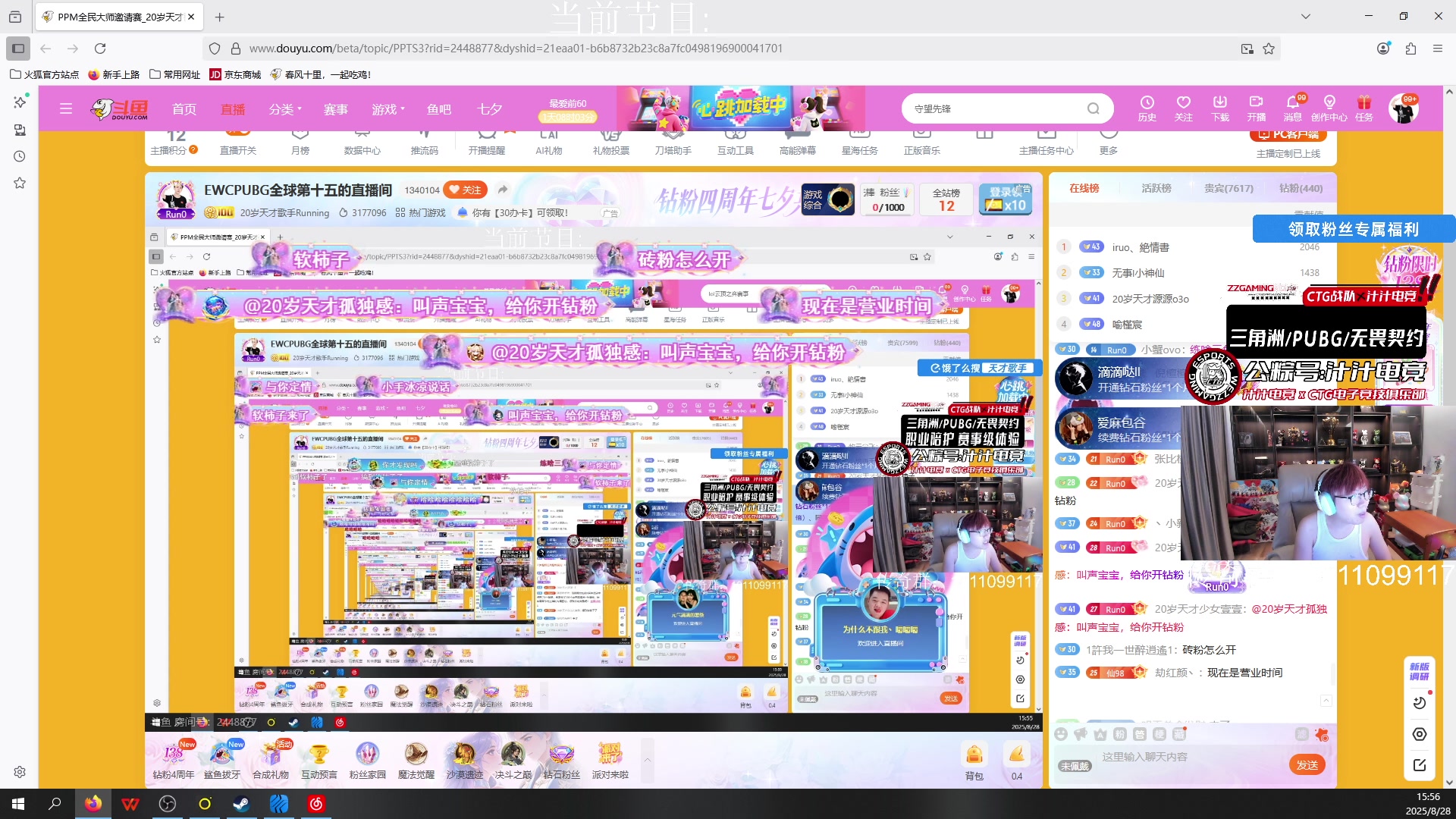Image resolution: width=1456 pixels, height=819 pixels.
Task: Open the 火狐官方站点 bookmark
Action: 44,74
